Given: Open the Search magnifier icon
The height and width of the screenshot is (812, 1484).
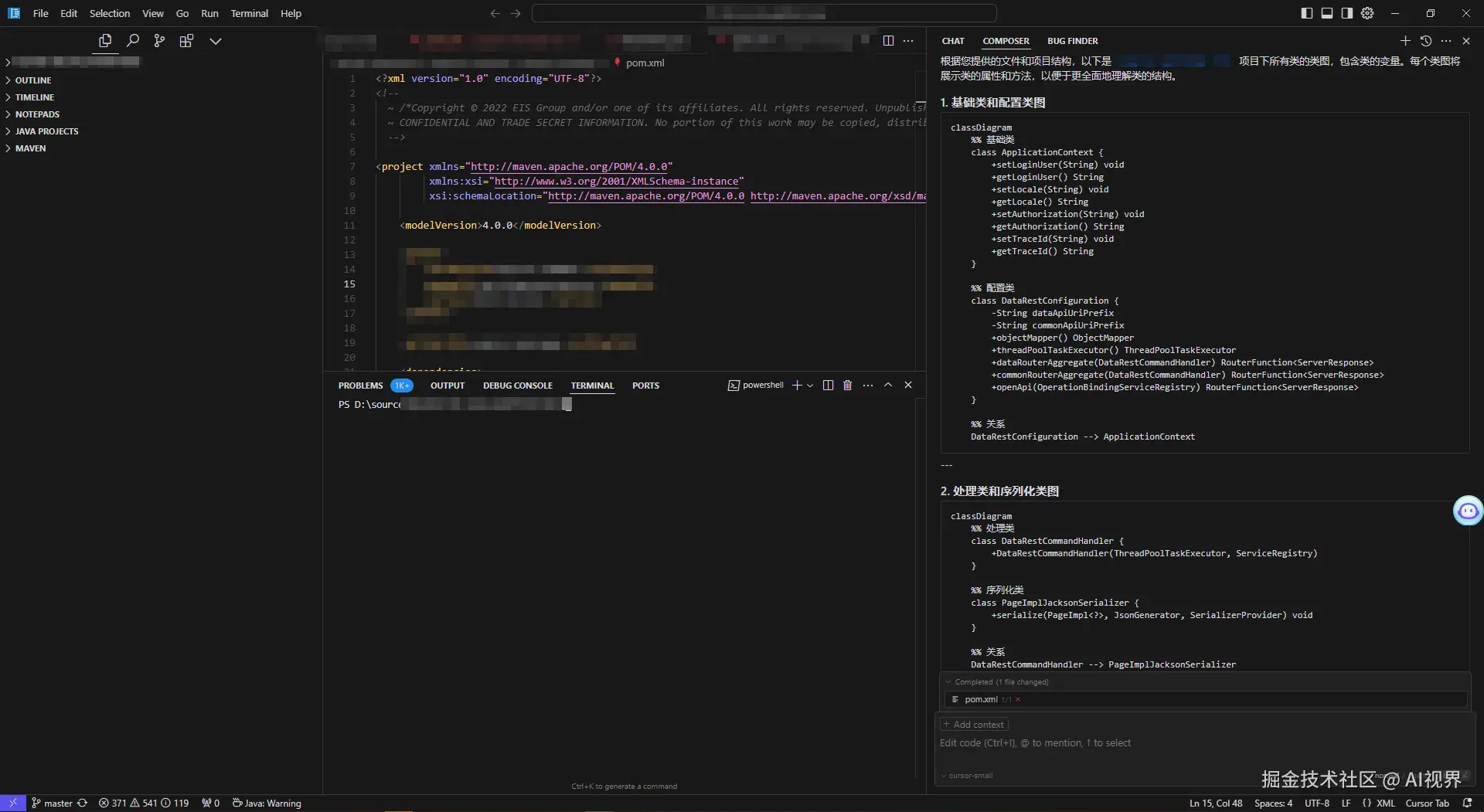Looking at the screenshot, I should (x=133, y=41).
